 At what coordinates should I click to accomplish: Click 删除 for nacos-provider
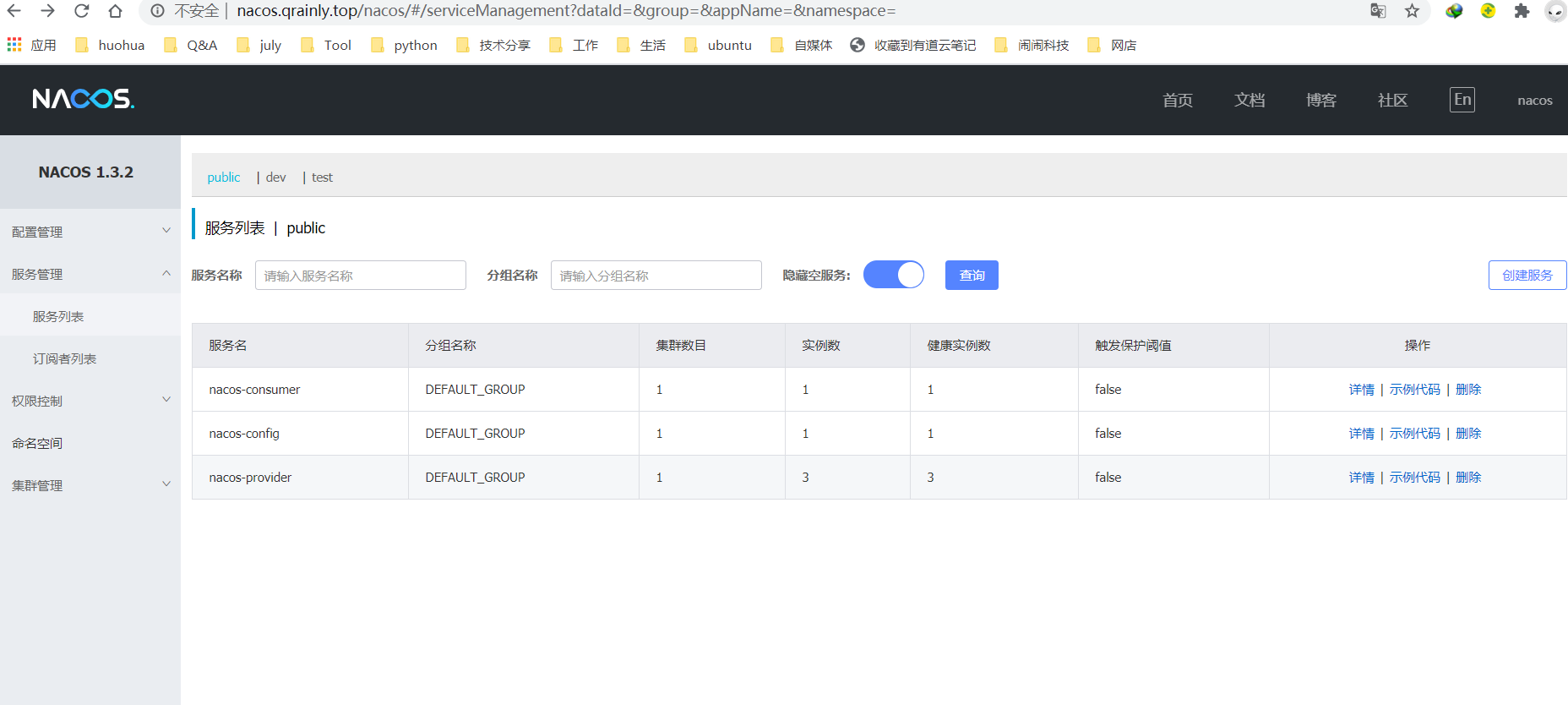pyautogui.click(x=1468, y=477)
